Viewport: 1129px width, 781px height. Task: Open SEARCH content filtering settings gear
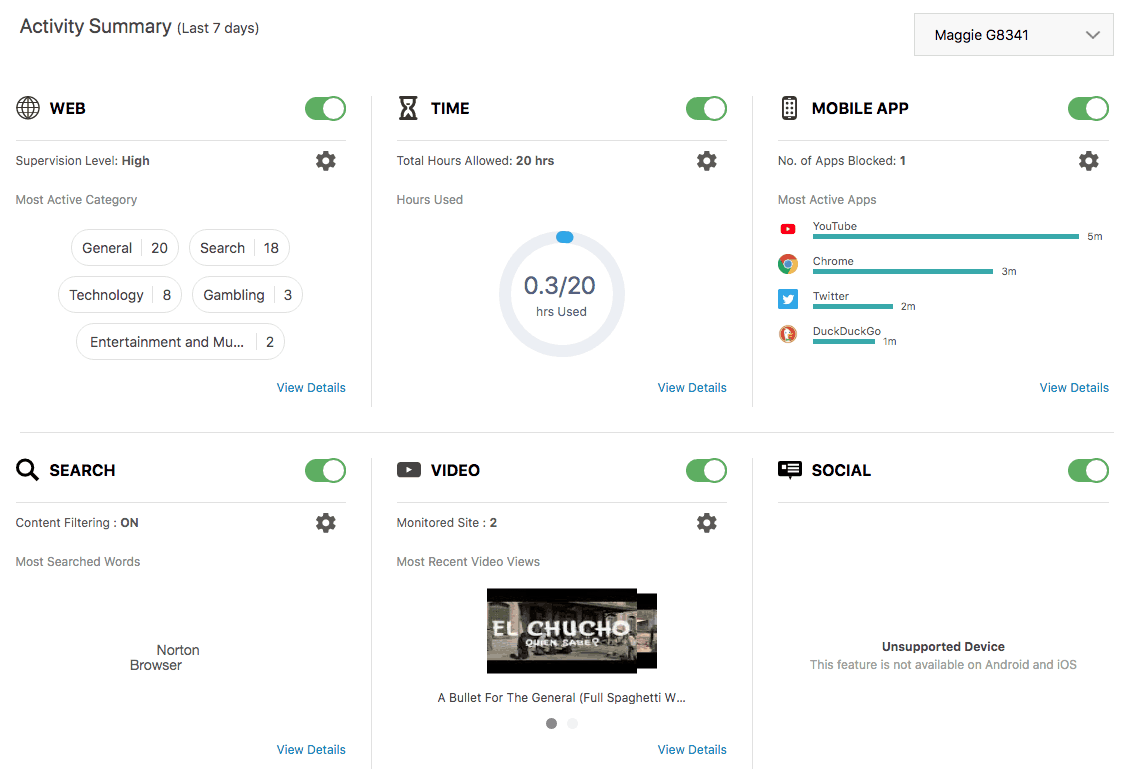(x=325, y=522)
